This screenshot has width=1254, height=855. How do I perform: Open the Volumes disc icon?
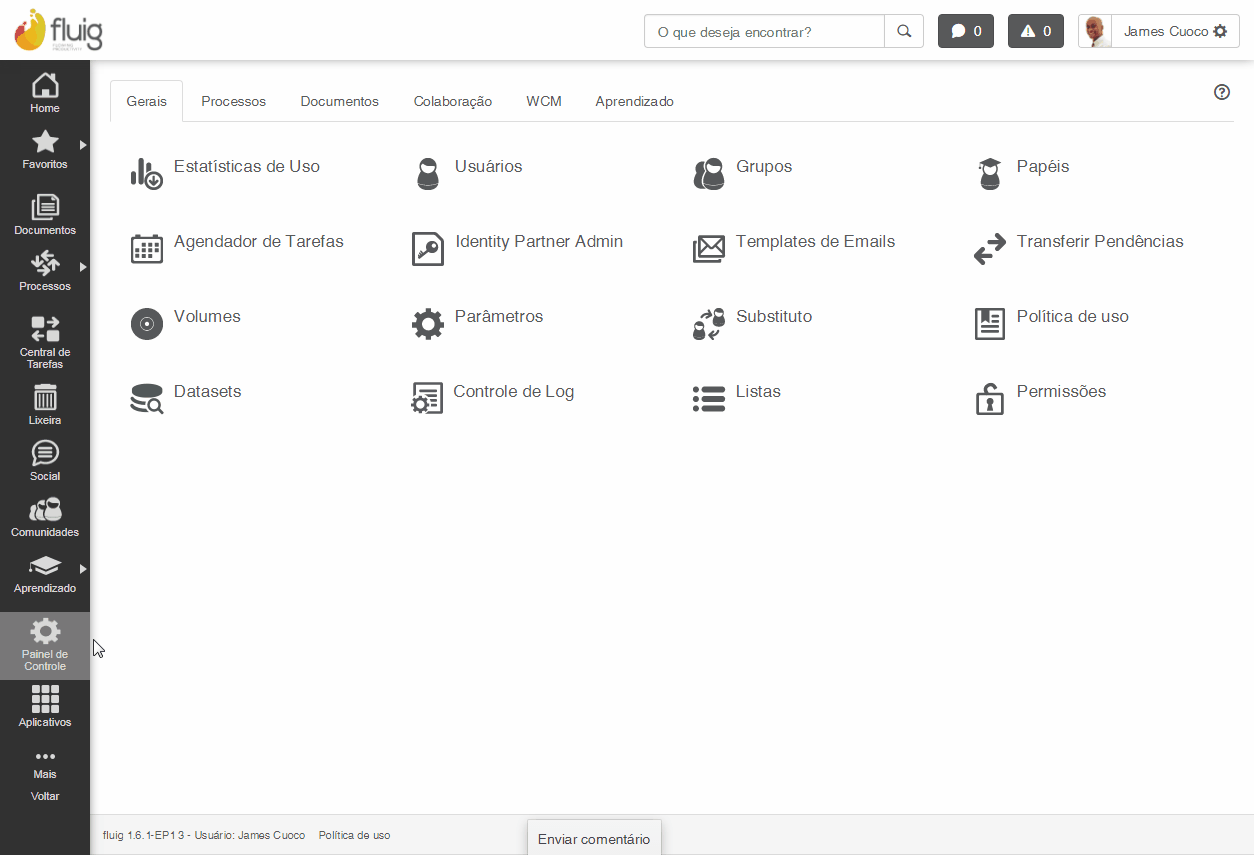146,323
